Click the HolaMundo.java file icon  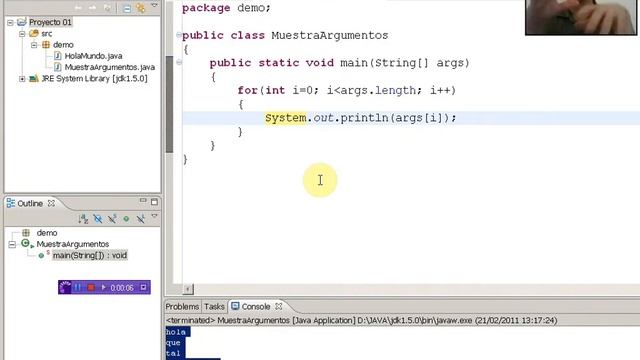pyautogui.click(x=58, y=56)
